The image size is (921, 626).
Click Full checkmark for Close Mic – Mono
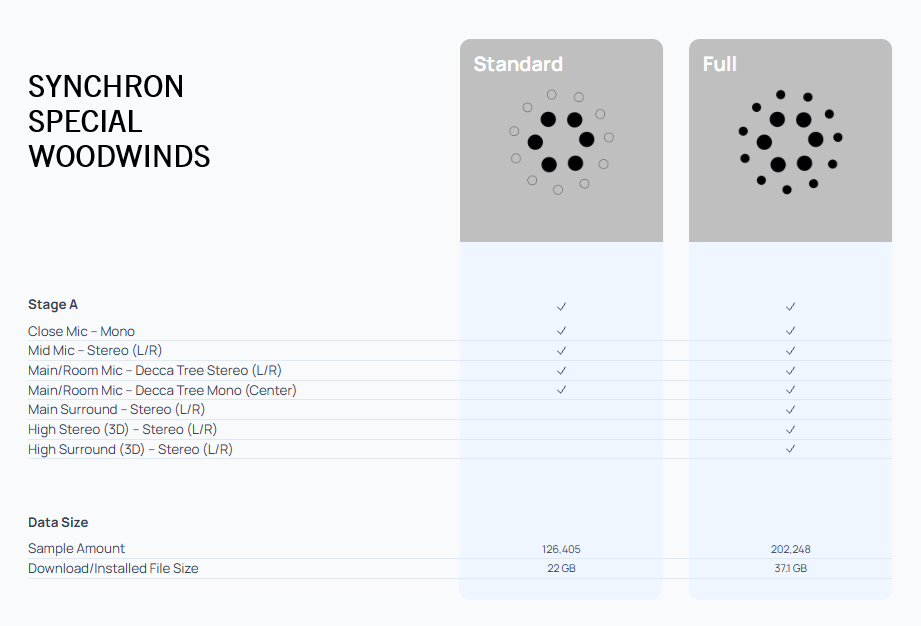tap(790, 330)
